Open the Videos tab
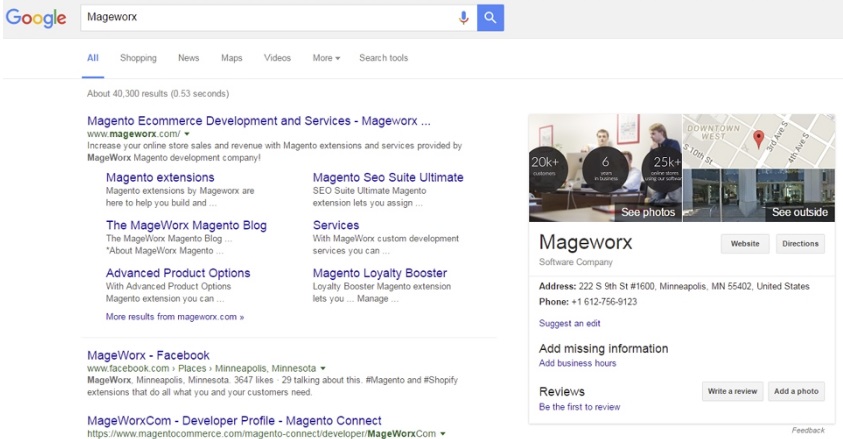 [277, 58]
